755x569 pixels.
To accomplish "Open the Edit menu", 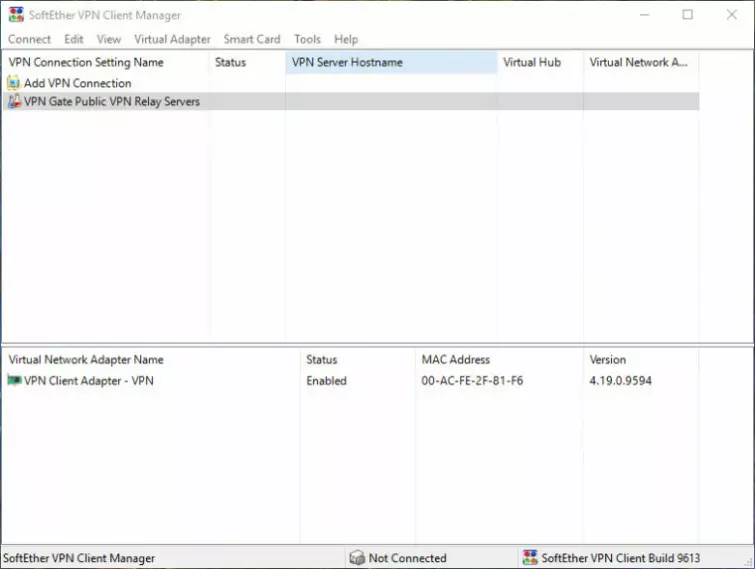I will click(x=74, y=39).
